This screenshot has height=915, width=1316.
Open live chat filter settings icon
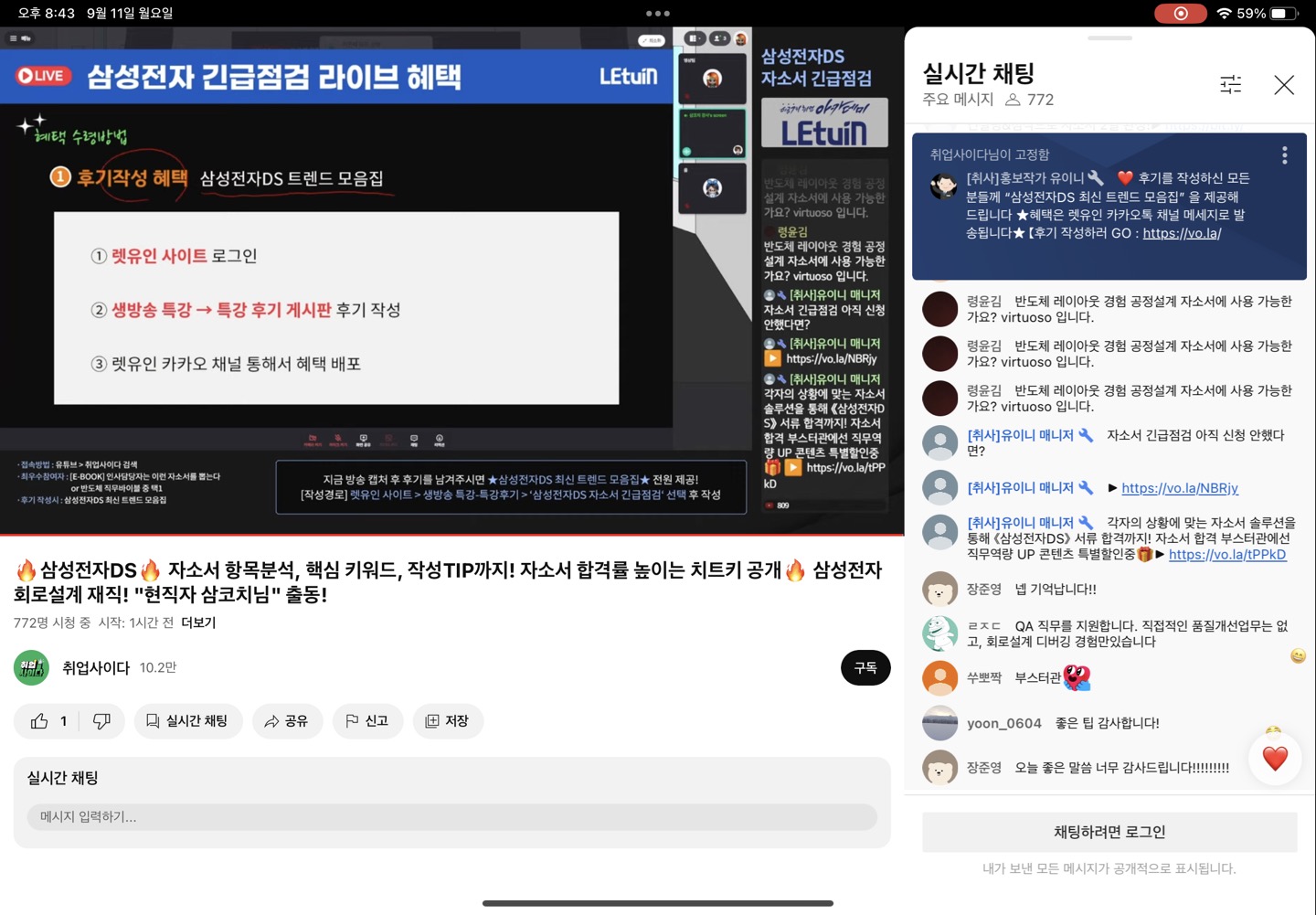(x=1231, y=85)
